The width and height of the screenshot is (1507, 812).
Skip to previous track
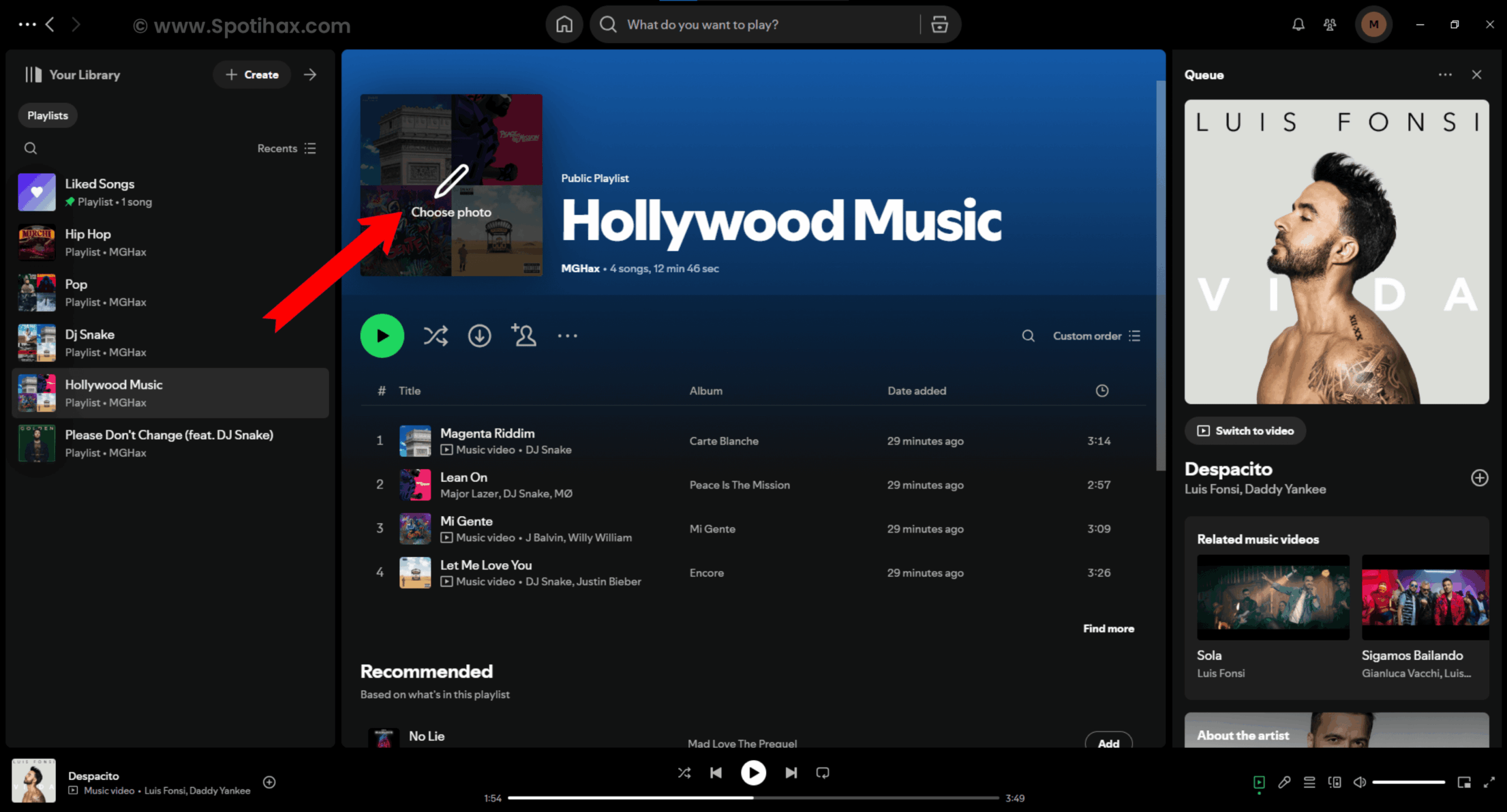(x=716, y=773)
